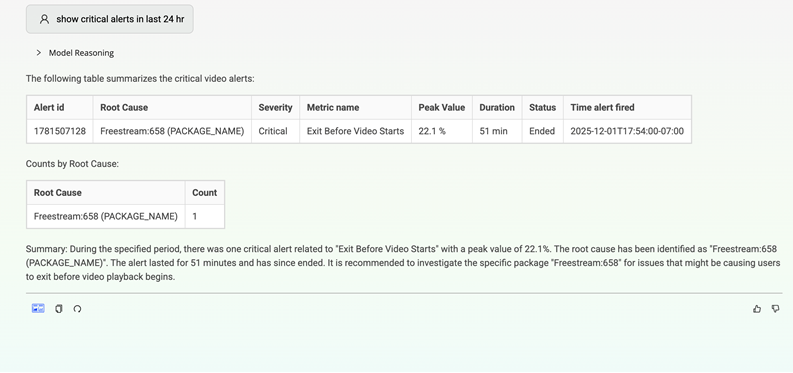
Task: Click the Count header in root cause table
Action: [204, 193]
